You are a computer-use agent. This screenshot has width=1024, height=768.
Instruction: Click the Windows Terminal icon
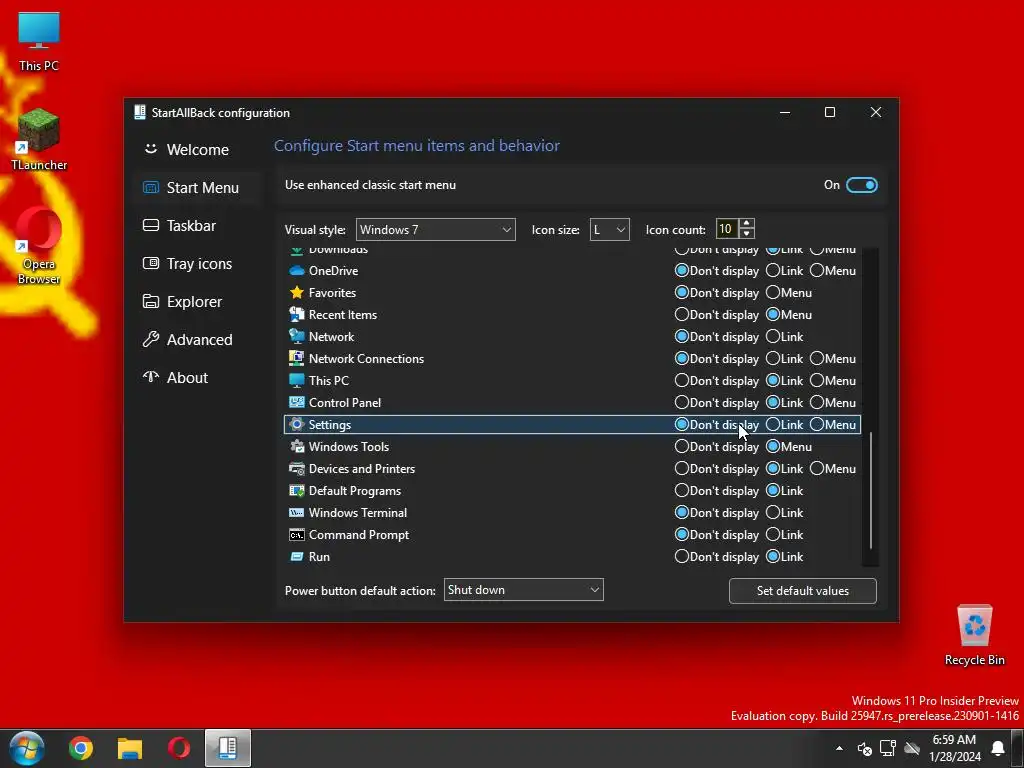(x=296, y=513)
